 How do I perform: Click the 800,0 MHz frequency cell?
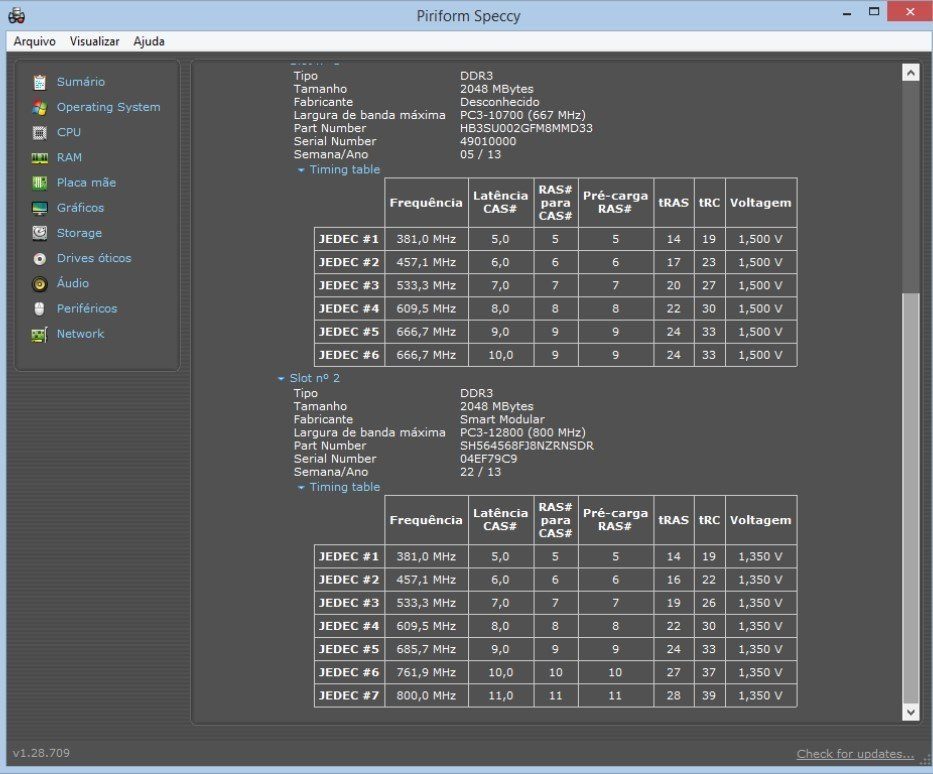tap(427, 695)
